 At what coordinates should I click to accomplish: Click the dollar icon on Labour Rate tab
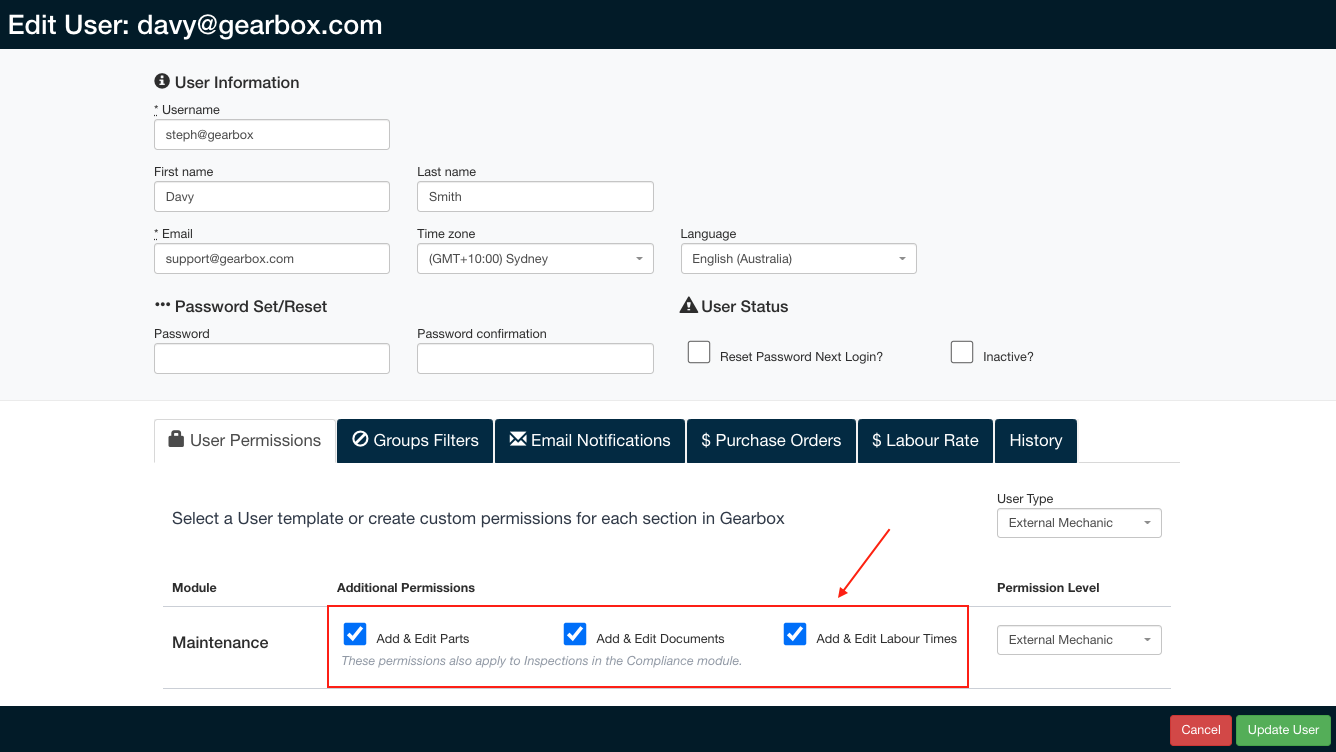[x=878, y=440]
